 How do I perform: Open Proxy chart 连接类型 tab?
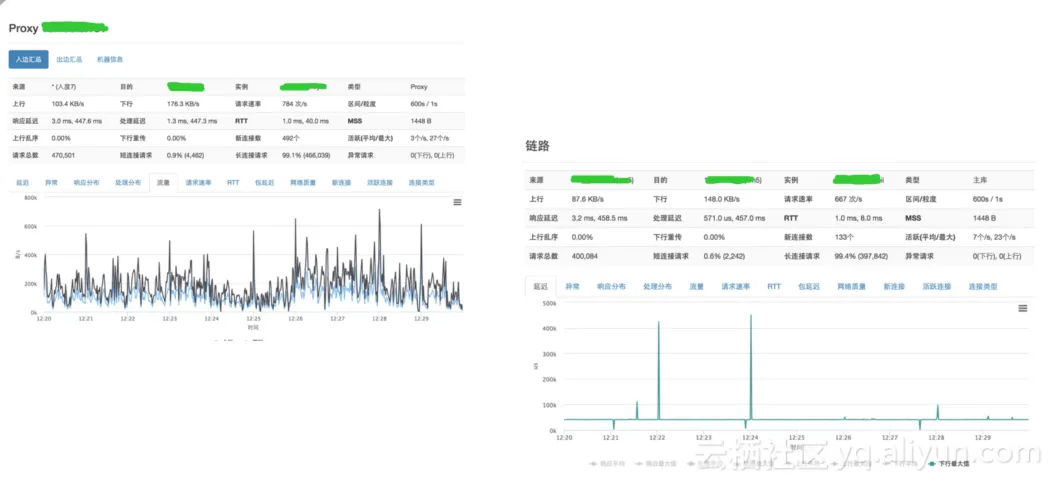tap(421, 183)
